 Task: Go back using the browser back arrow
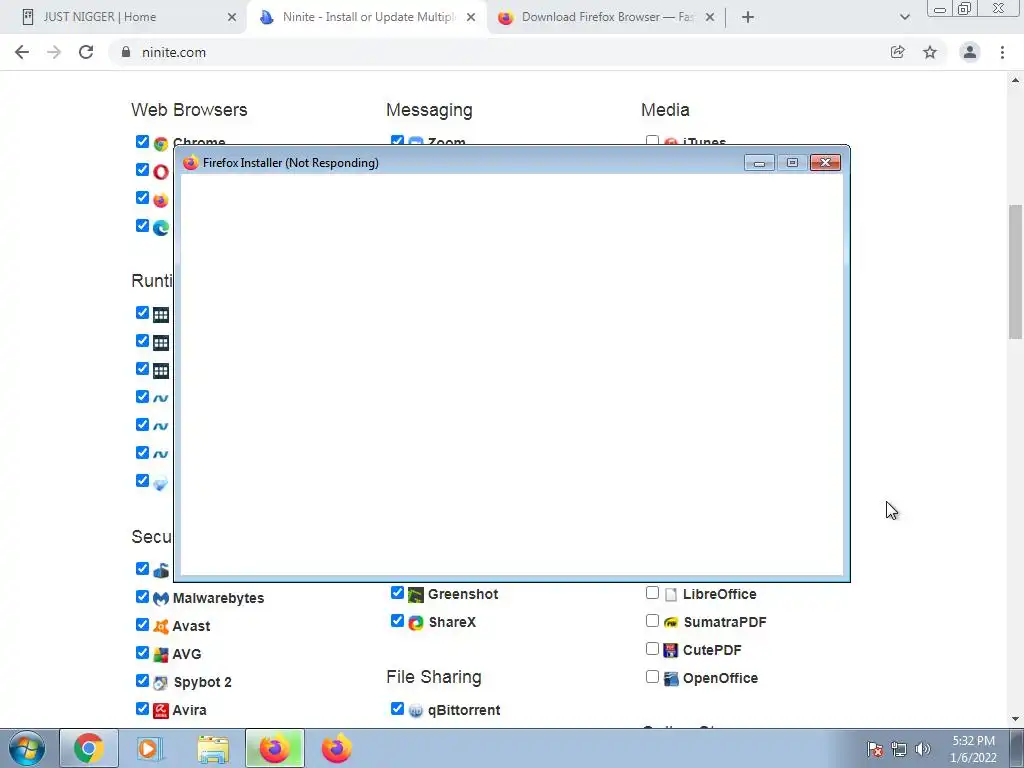coord(22,52)
